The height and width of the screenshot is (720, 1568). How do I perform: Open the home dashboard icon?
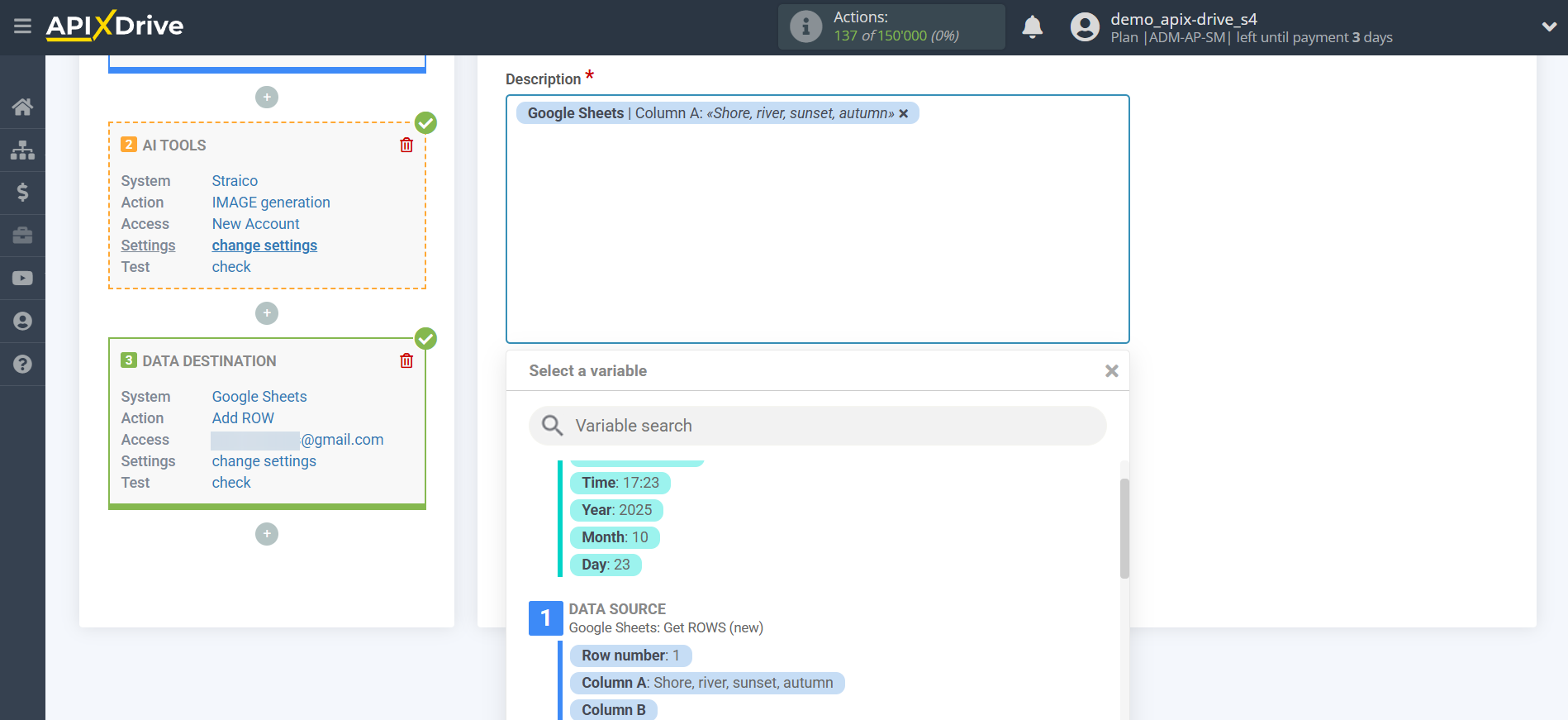coord(22,107)
